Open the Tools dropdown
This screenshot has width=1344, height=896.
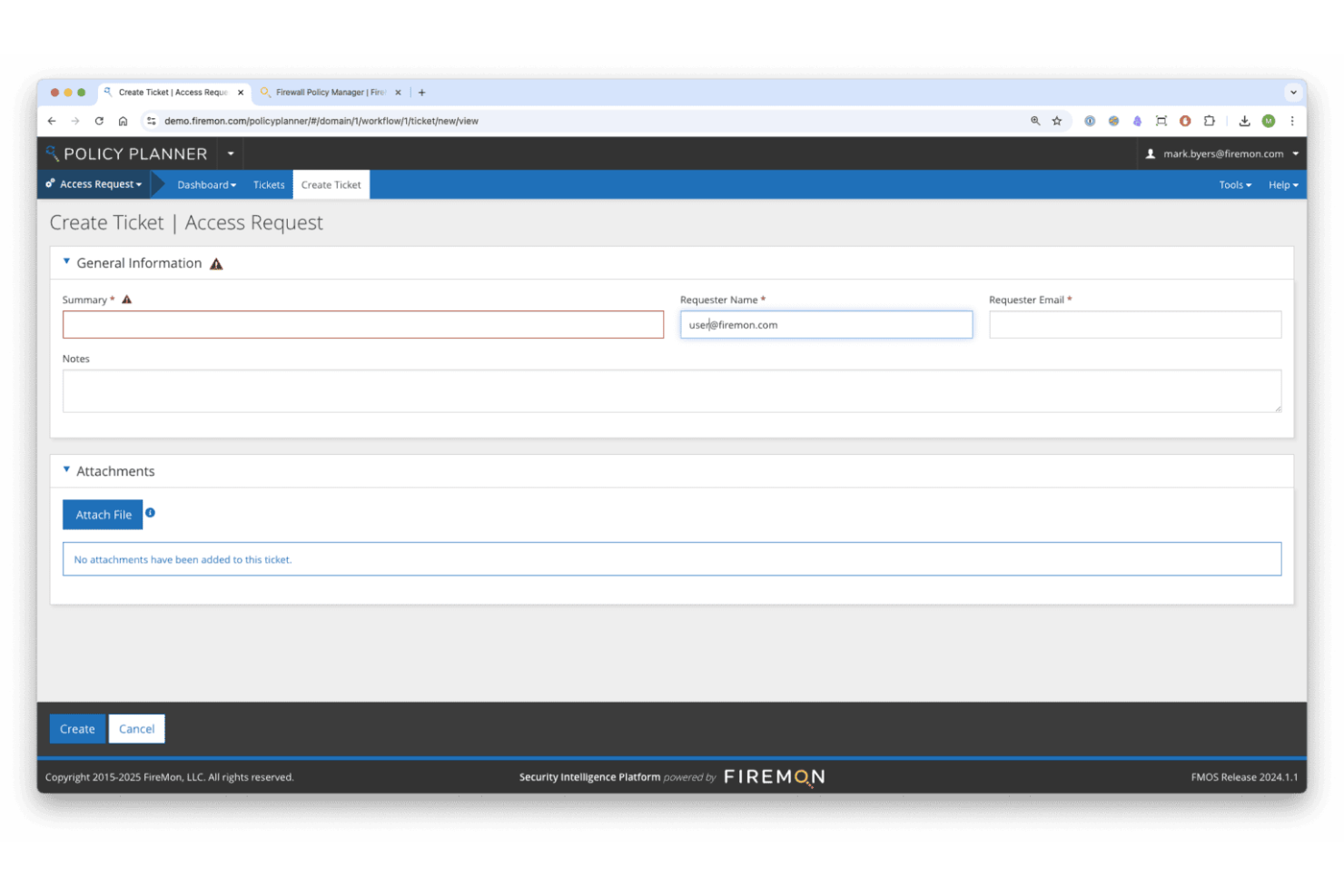pyautogui.click(x=1235, y=184)
